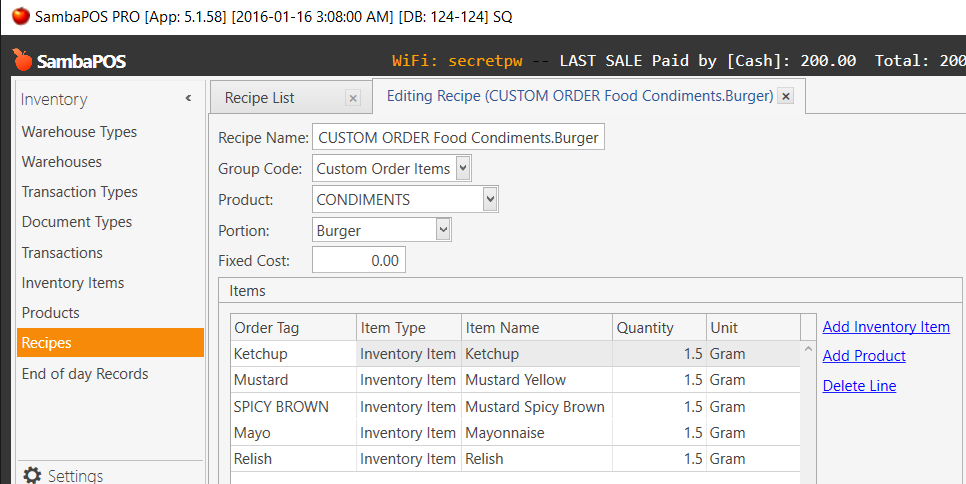This screenshot has width=966, height=484.
Task: Select the Ketchup order tag cell
Action: (x=294, y=354)
